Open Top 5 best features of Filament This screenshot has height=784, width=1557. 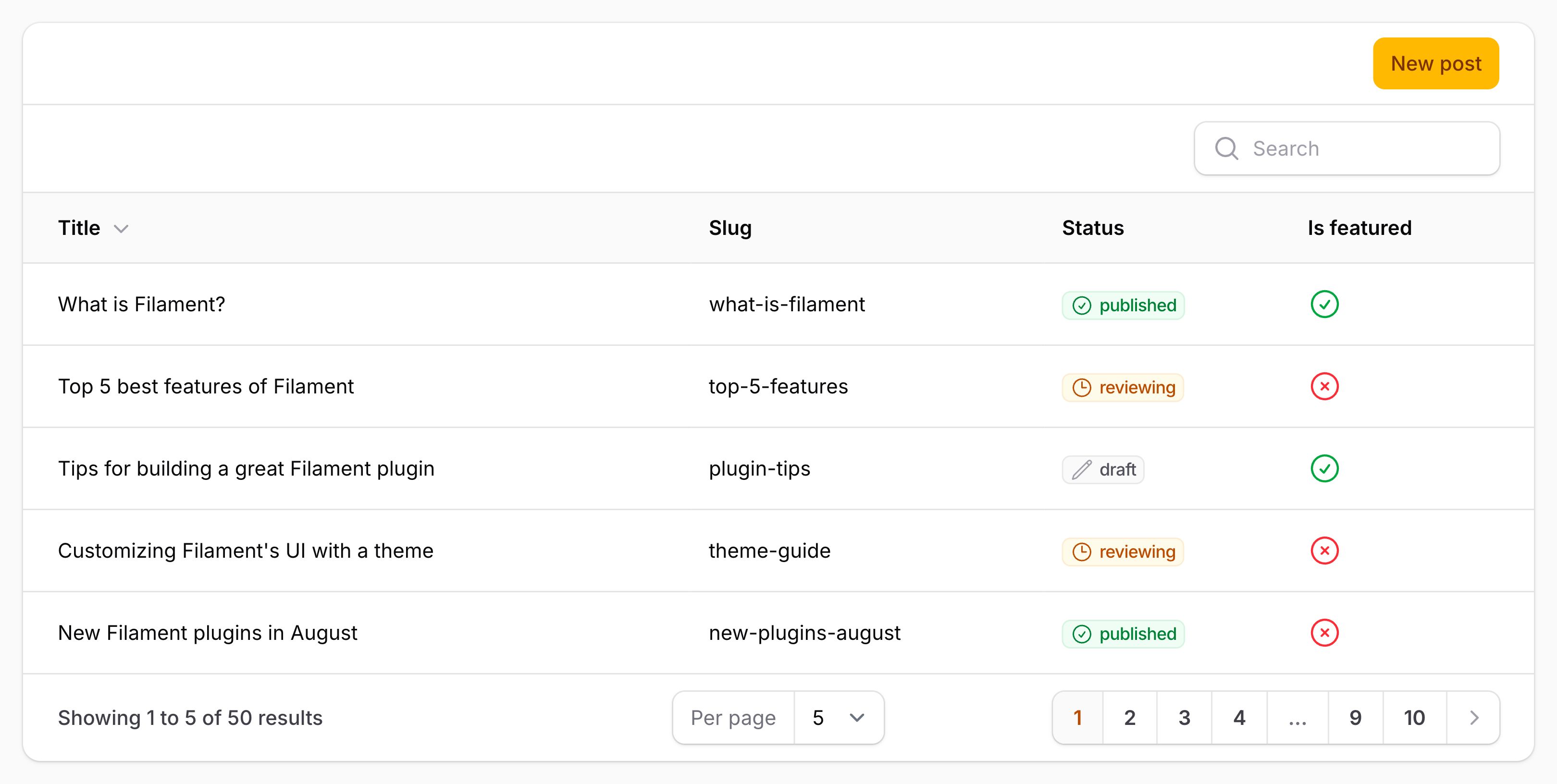click(x=206, y=387)
